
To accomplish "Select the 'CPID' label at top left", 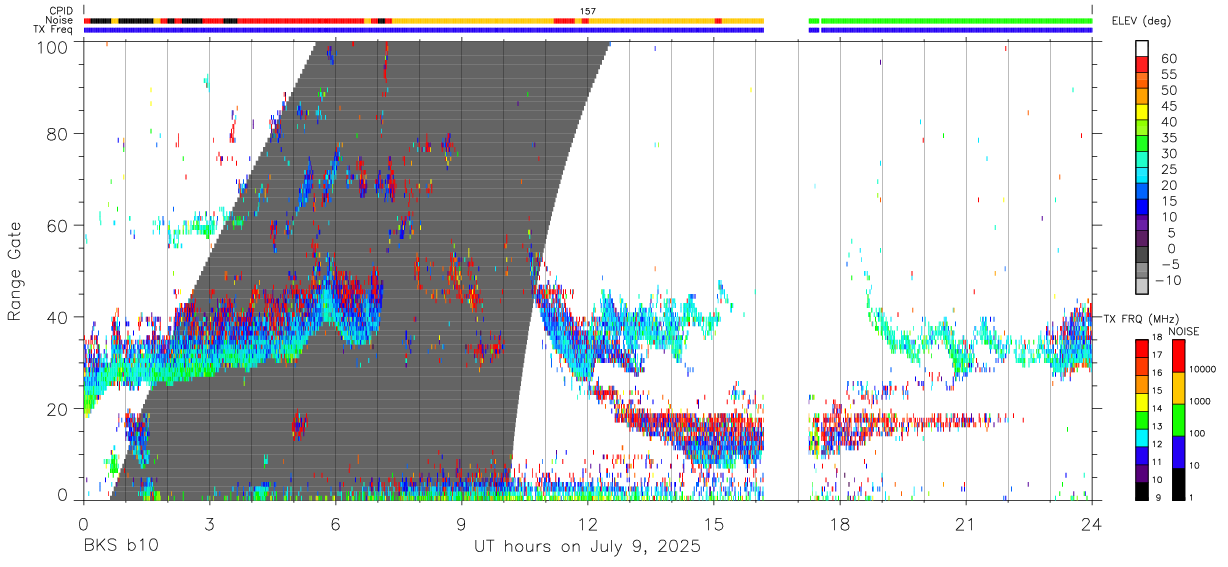I will pos(61,11).
